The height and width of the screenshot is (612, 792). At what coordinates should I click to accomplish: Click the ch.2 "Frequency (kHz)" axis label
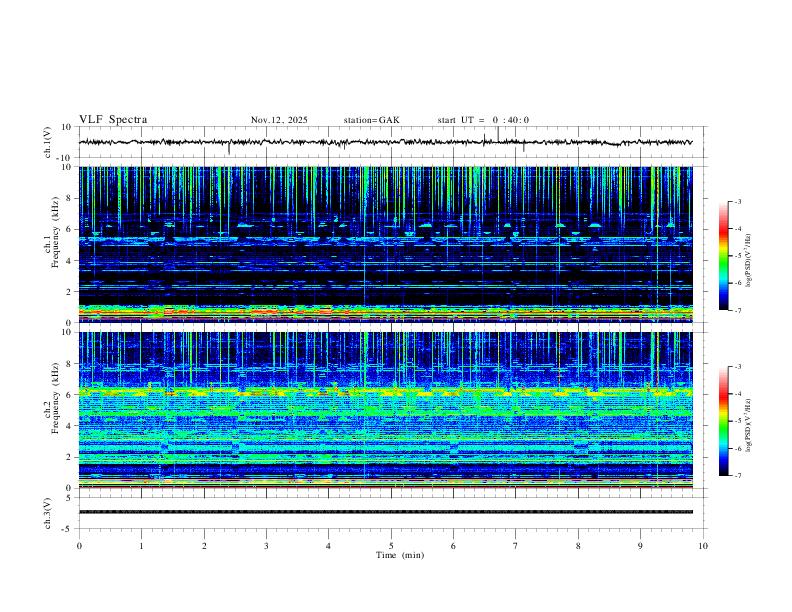click(x=55, y=398)
